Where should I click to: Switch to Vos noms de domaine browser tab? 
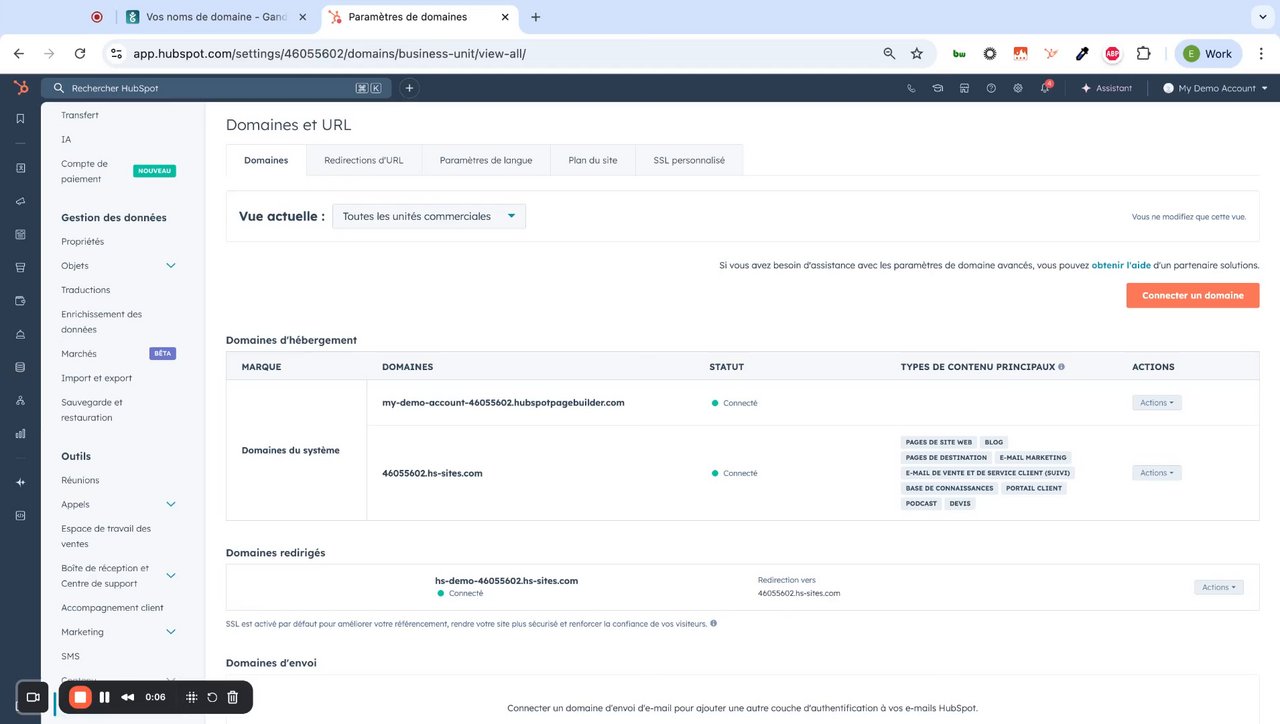tap(216, 17)
